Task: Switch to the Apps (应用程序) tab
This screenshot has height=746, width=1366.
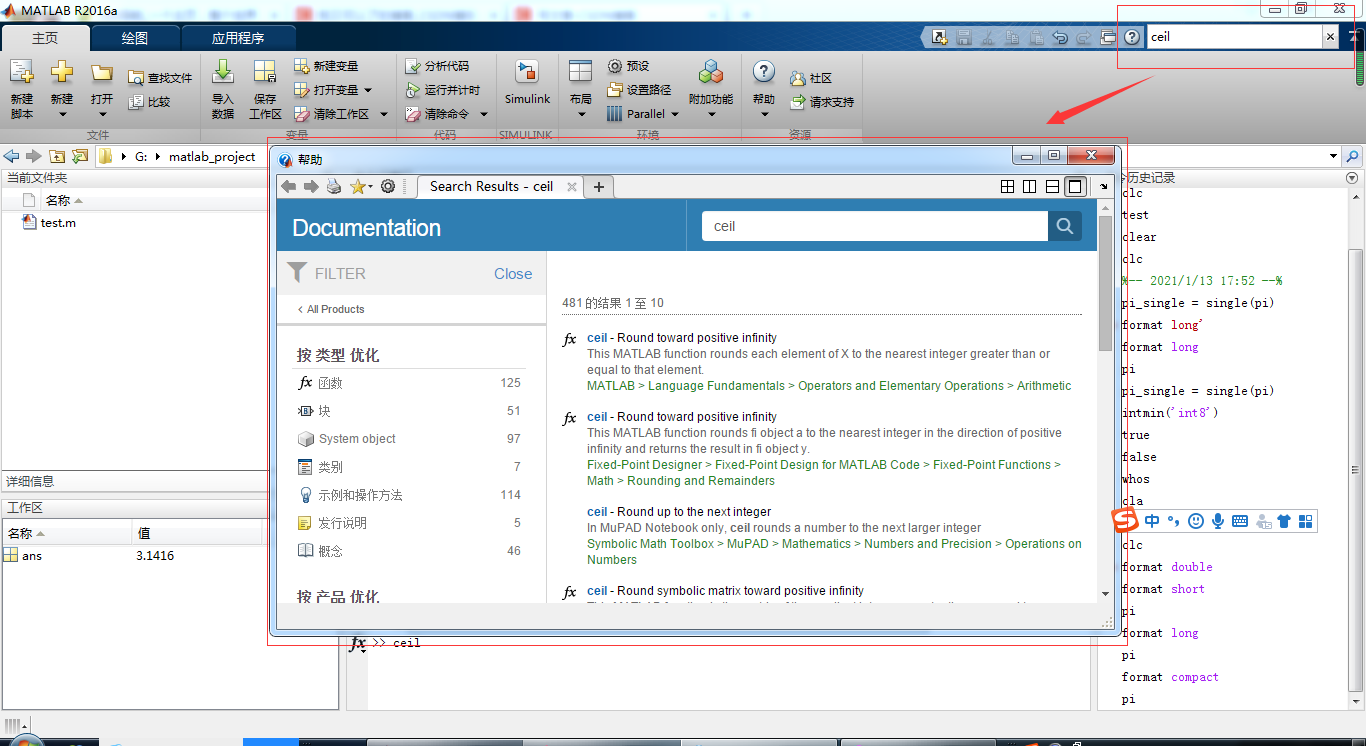Action: [x=238, y=38]
